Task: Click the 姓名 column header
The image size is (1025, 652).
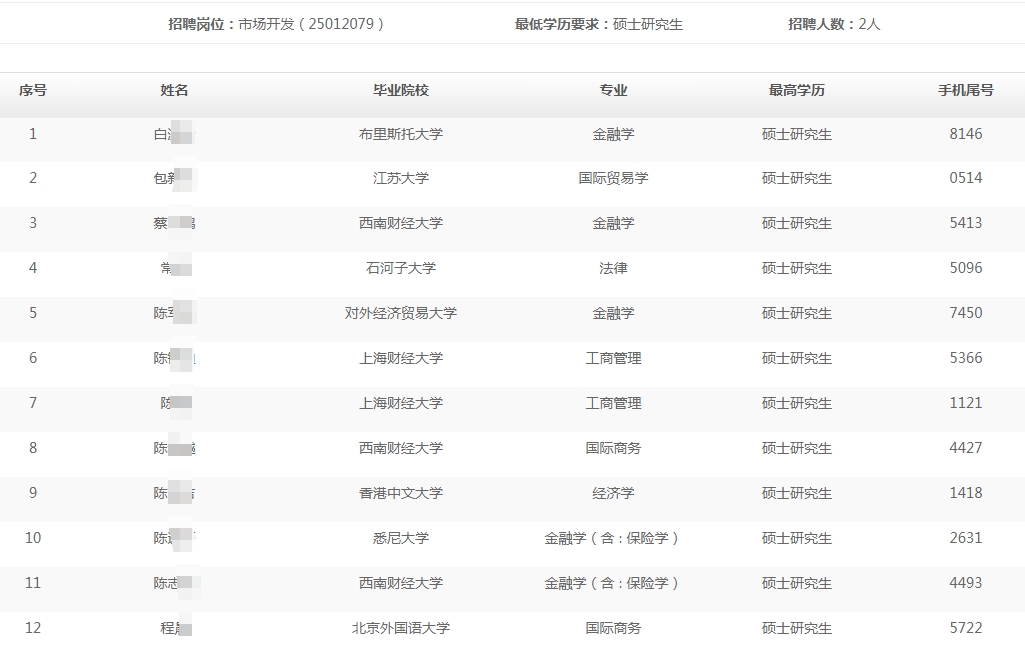Action: 174,90
